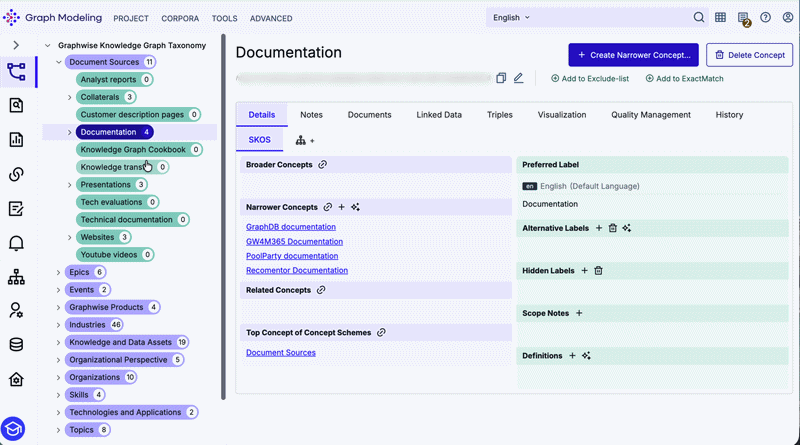
Task: Open the document search sidebar icon
Action: (x=16, y=105)
